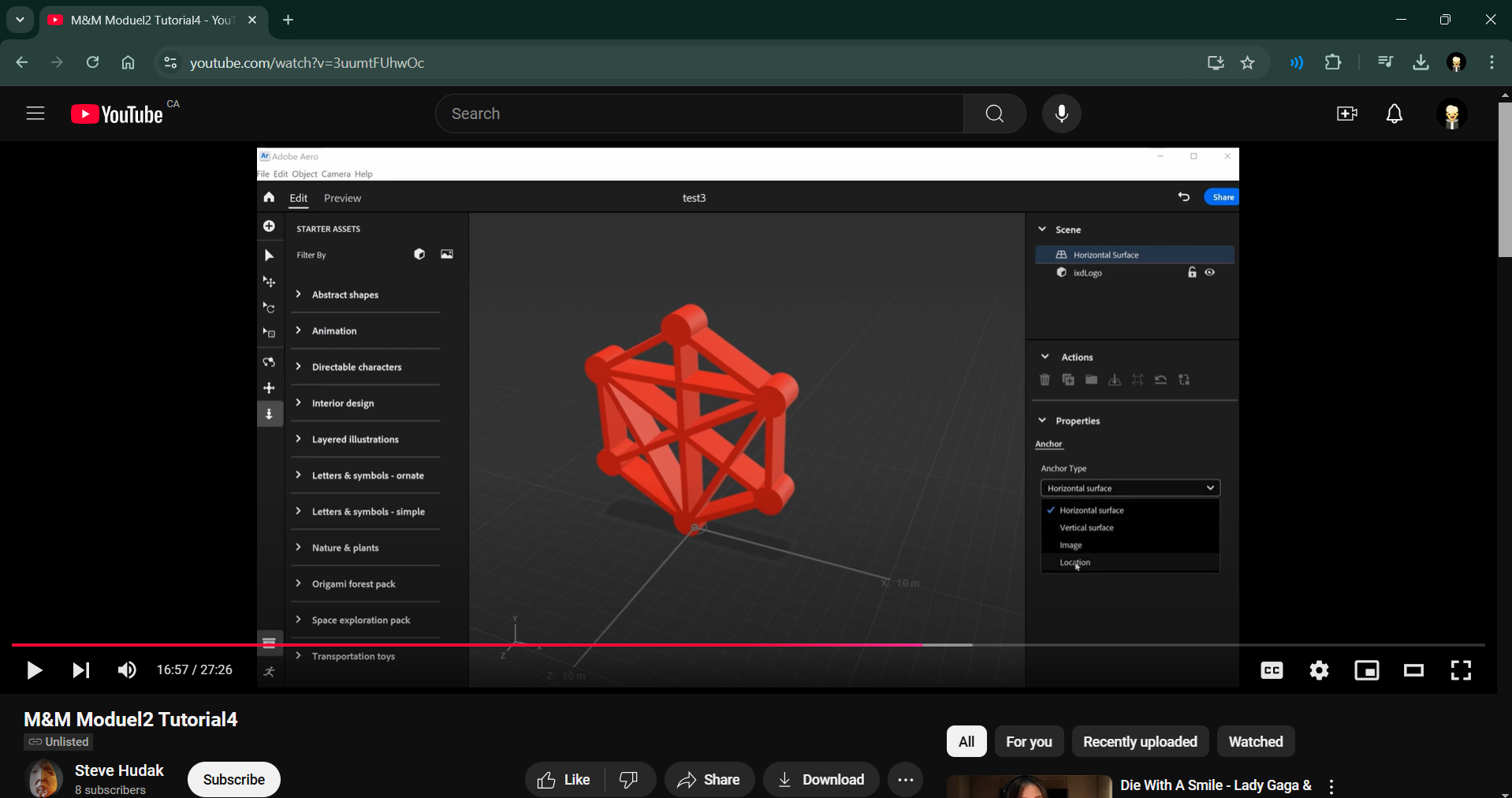1512x798 pixels.
Task: Click the duplicate icon under Actions
Action: [1068, 379]
